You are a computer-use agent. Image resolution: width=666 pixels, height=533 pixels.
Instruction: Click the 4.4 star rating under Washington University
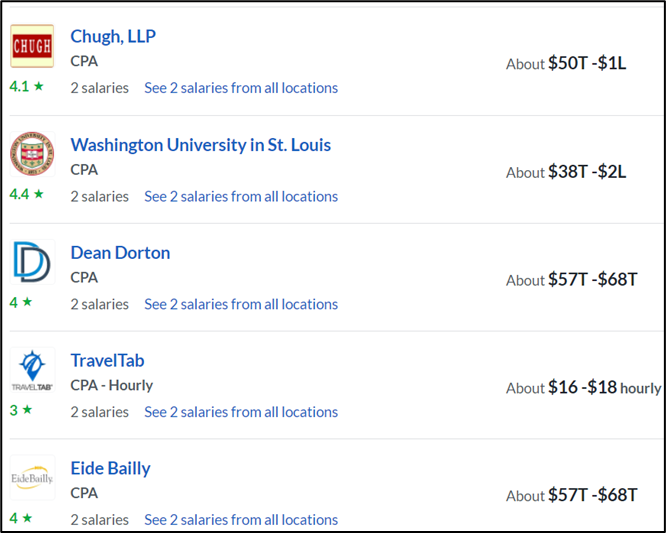(x=26, y=195)
